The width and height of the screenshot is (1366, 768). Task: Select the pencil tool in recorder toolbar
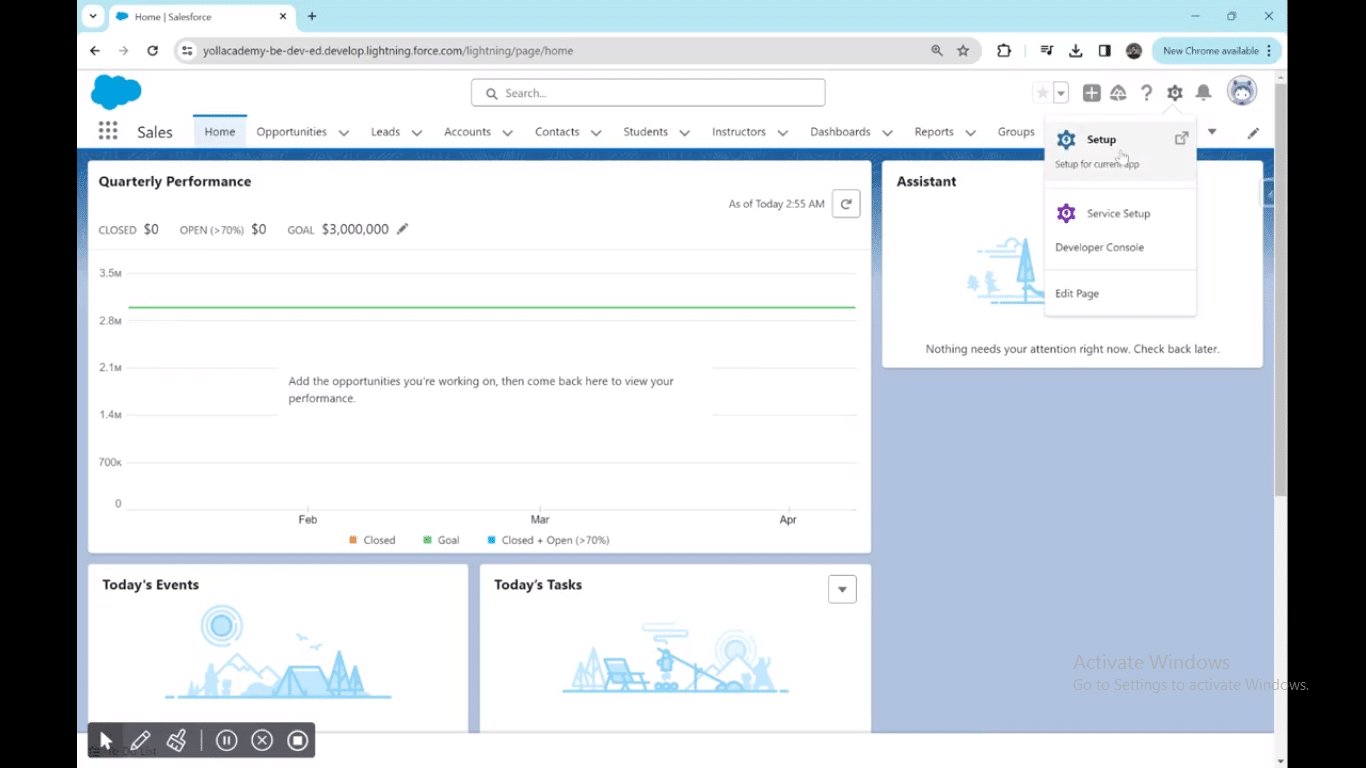[x=140, y=741]
